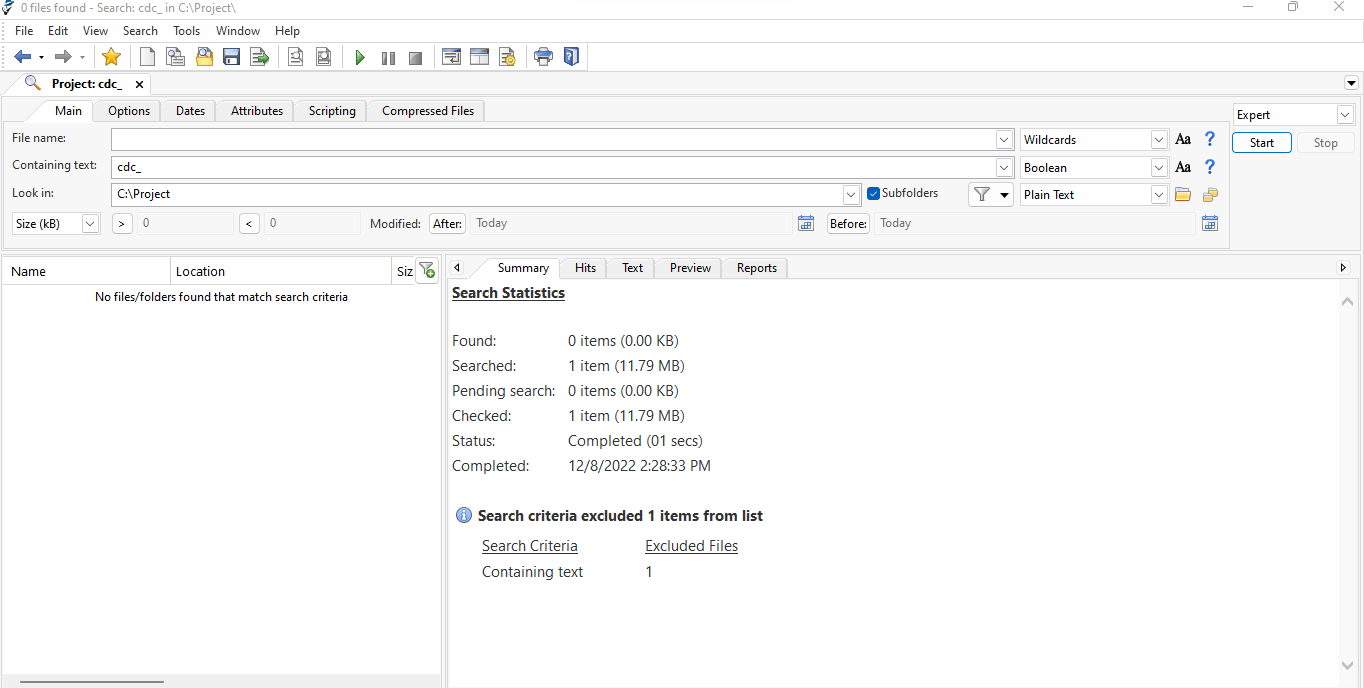Browse for folder with yellow folder icon
The image size is (1364, 688).
(1183, 195)
